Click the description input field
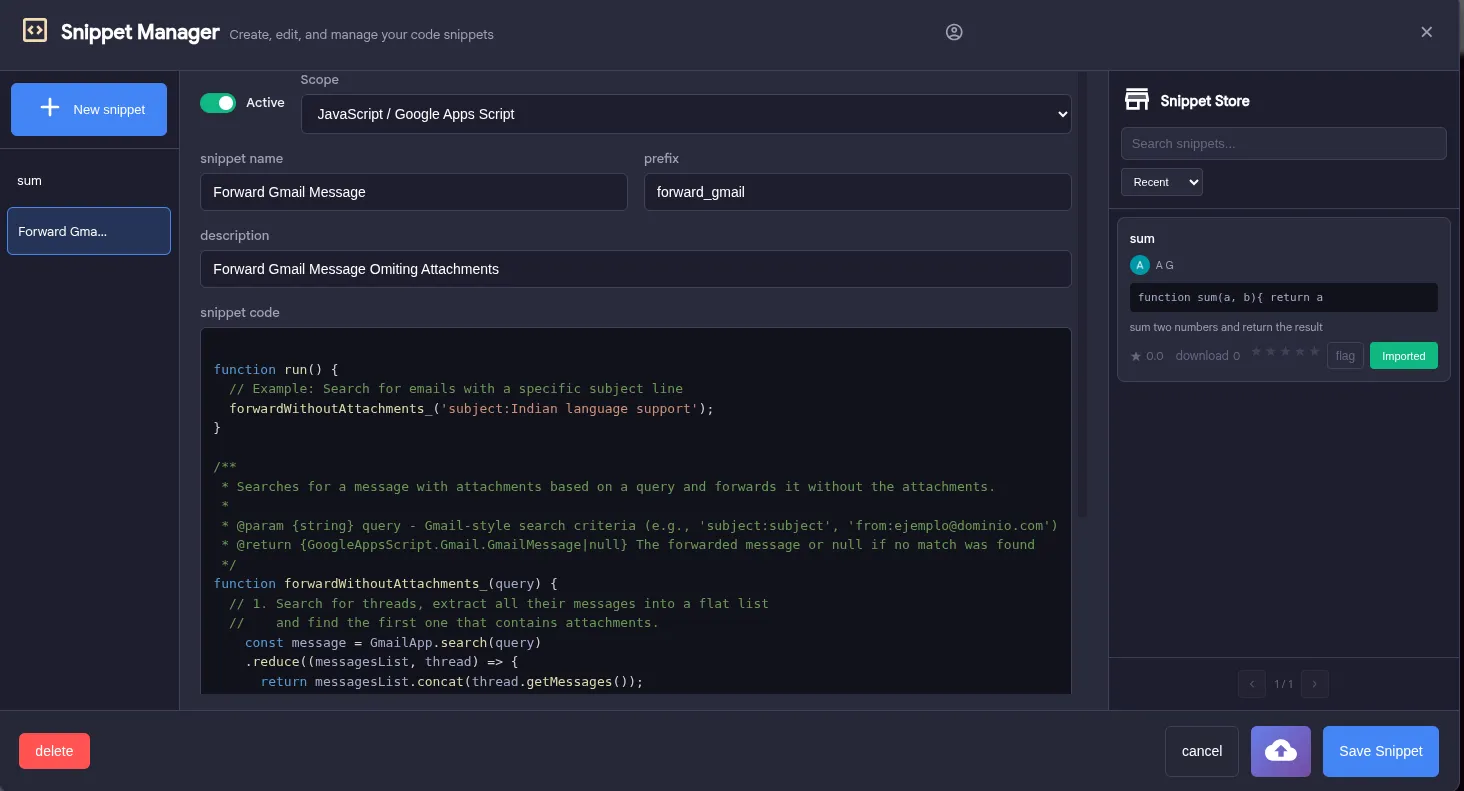 [636, 269]
